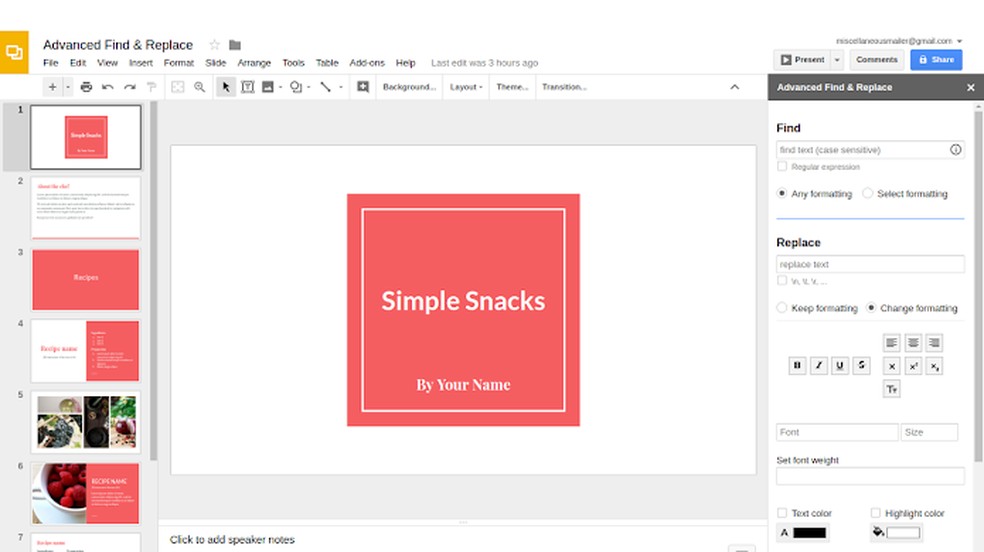Expand the image insert dropdown arrow
Viewport: 984px width, 552px height.
(x=281, y=87)
